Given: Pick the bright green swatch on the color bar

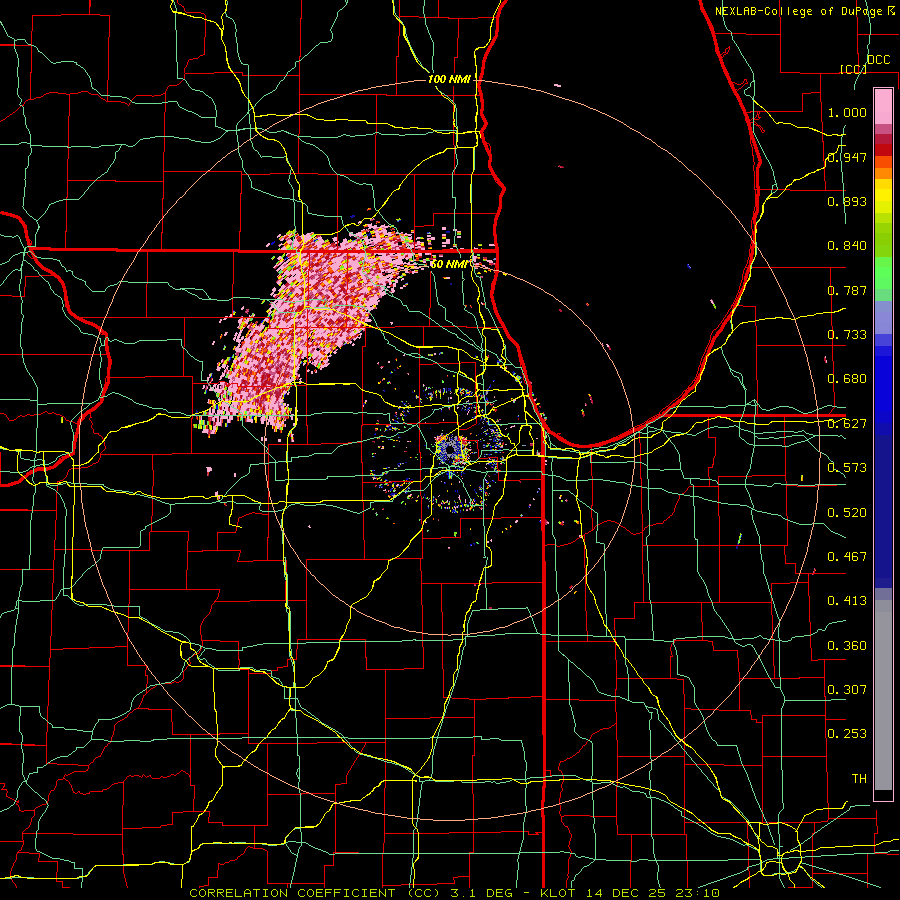Looking at the screenshot, I should point(883,273).
